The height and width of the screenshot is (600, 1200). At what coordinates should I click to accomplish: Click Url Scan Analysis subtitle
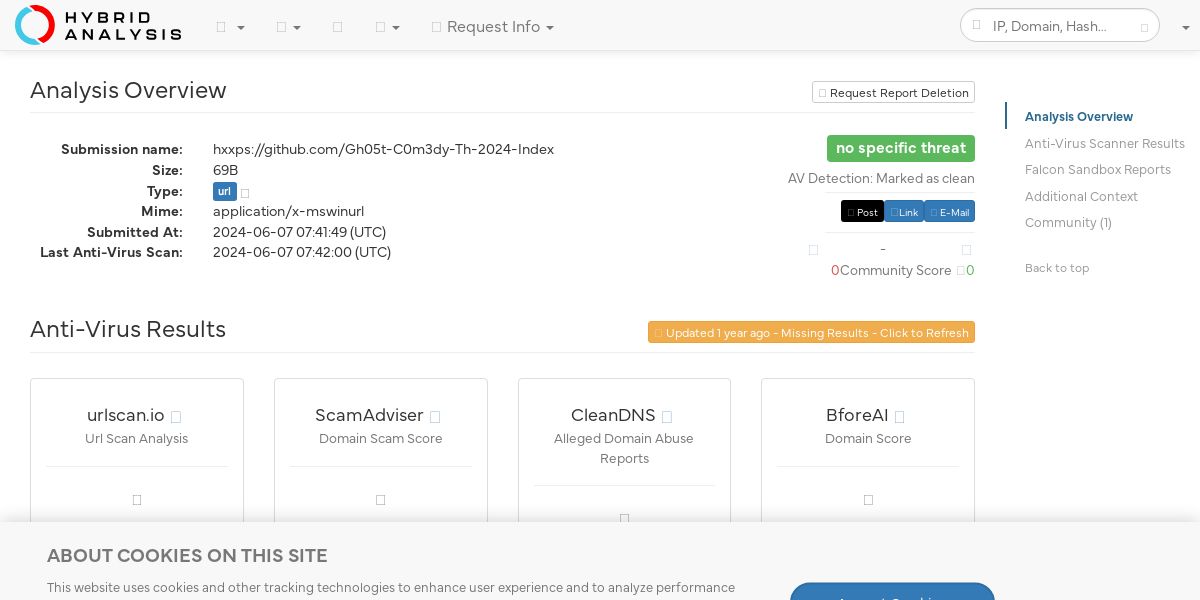tap(137, 439)
